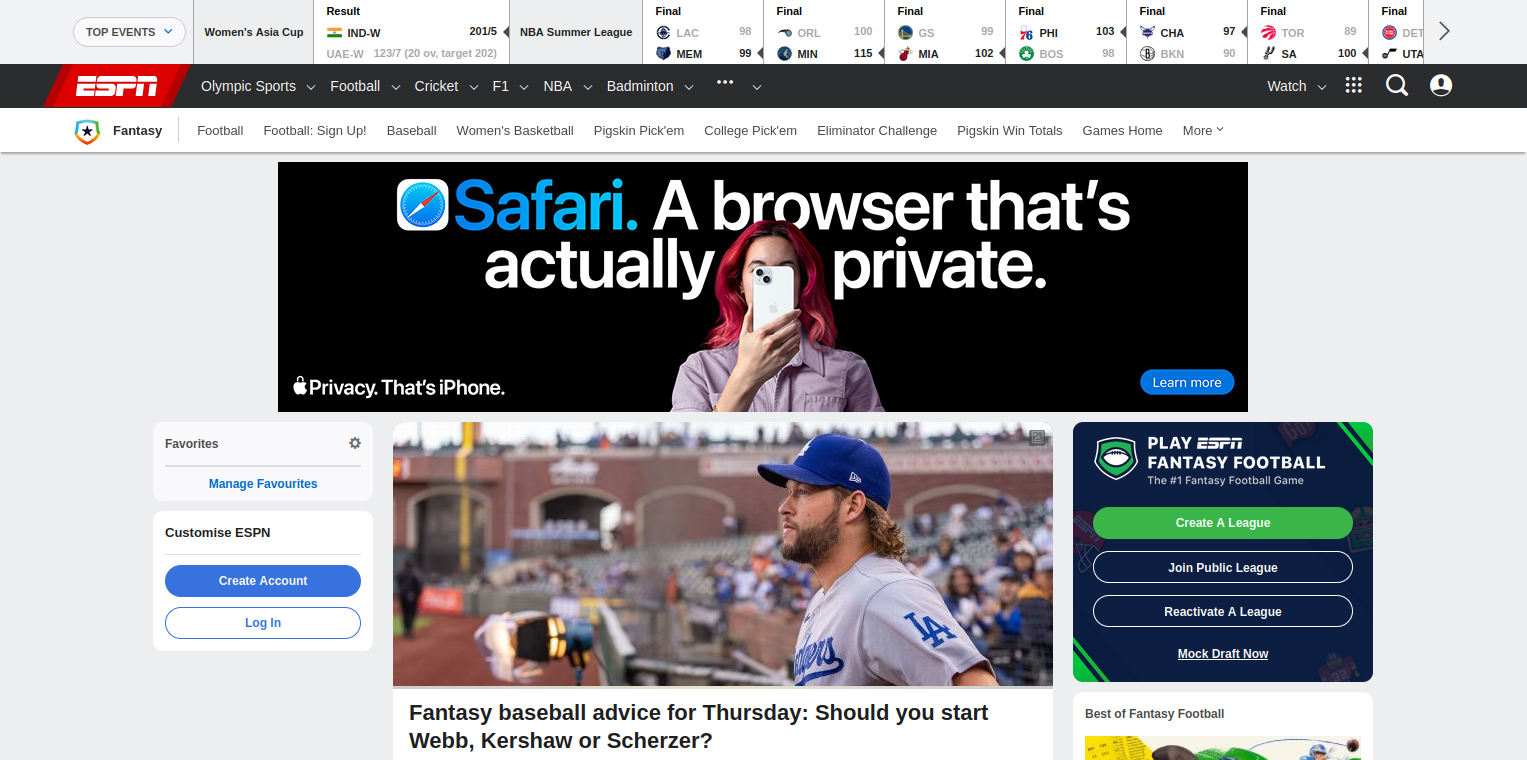Go to Games Home tab
1527x760 pixels.
pos(1122,131)
